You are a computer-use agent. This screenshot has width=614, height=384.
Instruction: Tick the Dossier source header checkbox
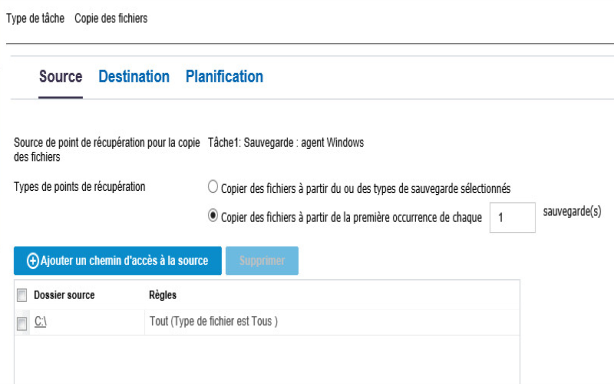pos(22,295)
